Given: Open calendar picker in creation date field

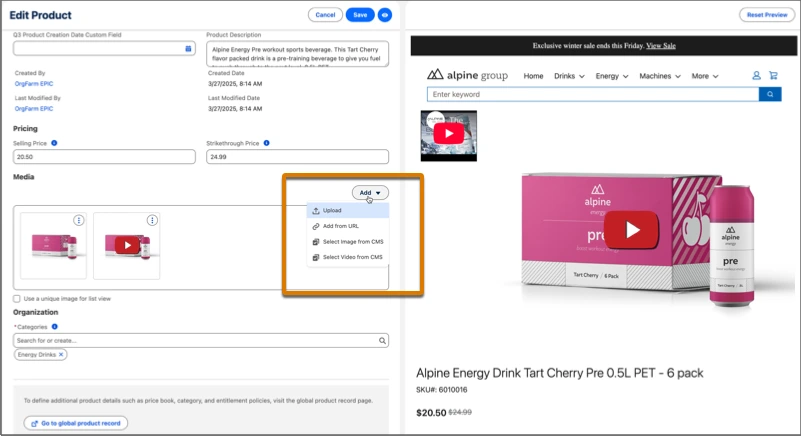Looking at the screenshot, I should click(x=188, y=49).
